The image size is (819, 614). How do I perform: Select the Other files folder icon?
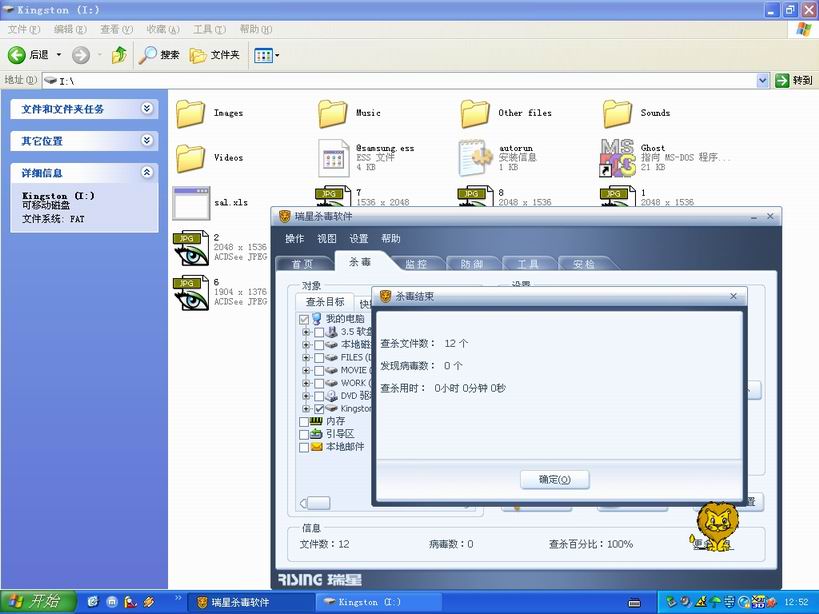(475, 113)
